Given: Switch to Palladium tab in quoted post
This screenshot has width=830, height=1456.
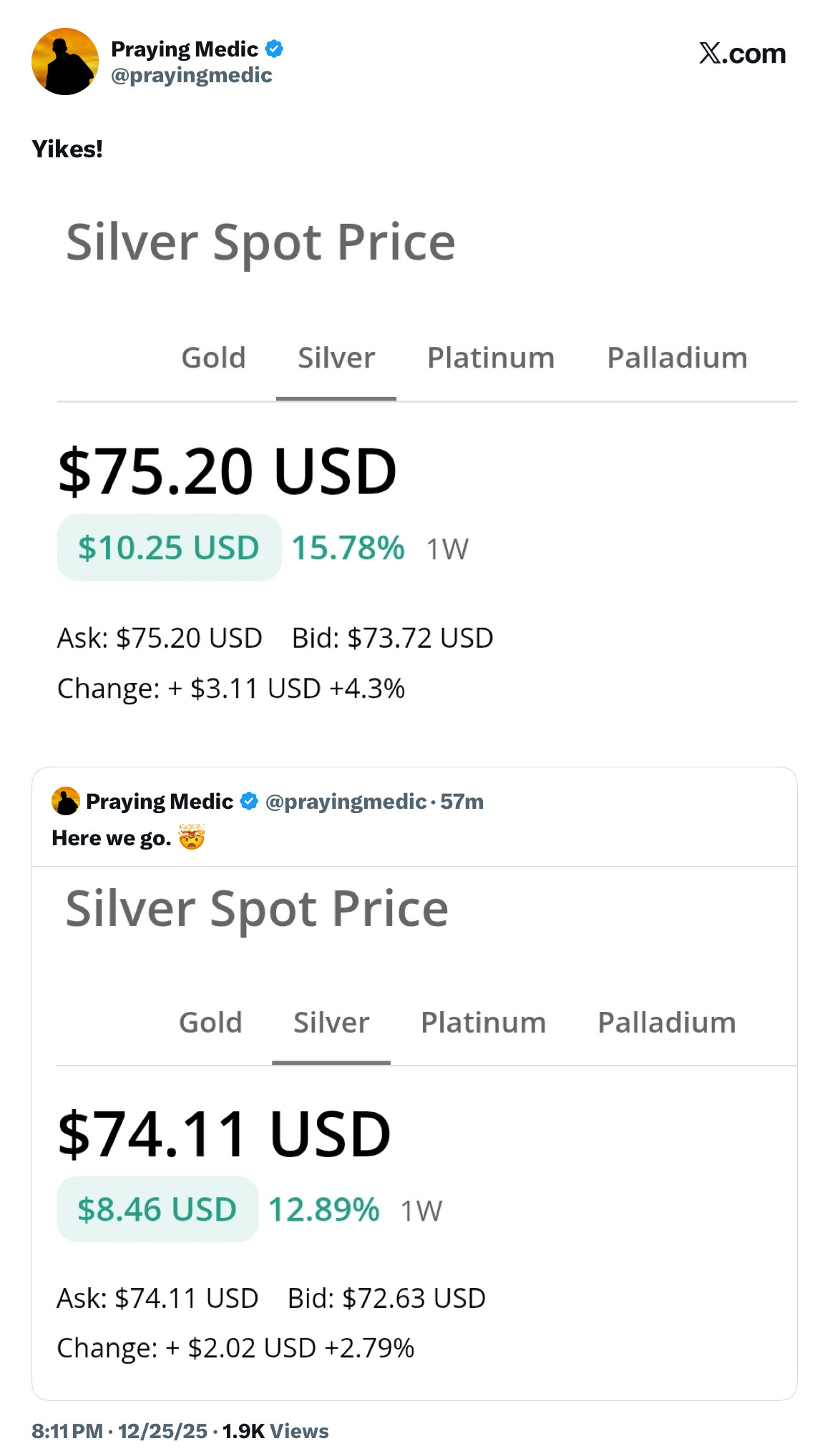Looking at the screenshot, I should 666,1022.
